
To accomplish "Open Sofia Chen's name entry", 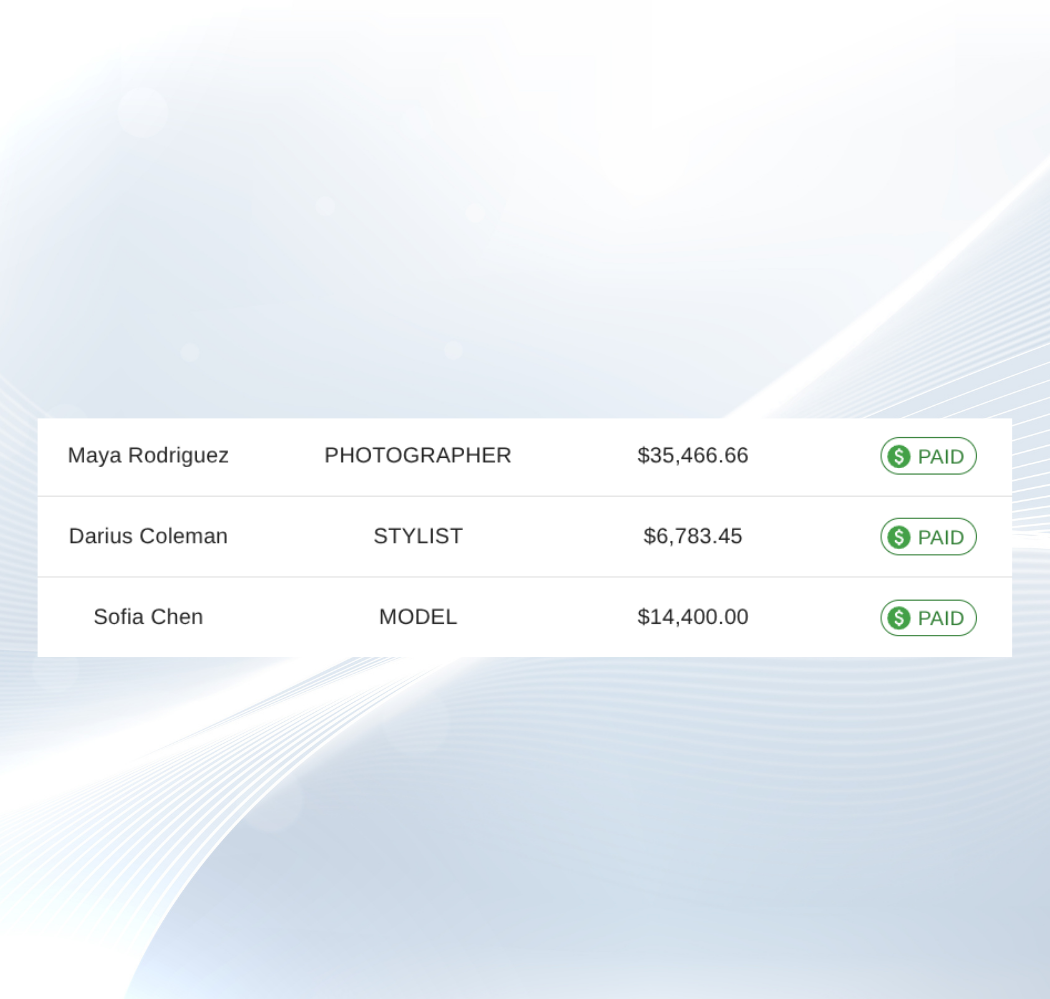I will pyautogui.click(x=148, y=617).
